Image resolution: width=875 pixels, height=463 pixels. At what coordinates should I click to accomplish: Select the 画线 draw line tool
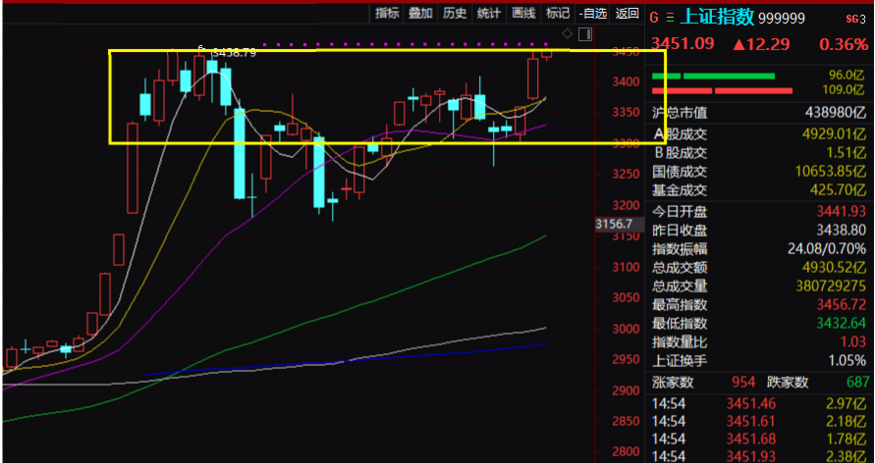[523, 13]
